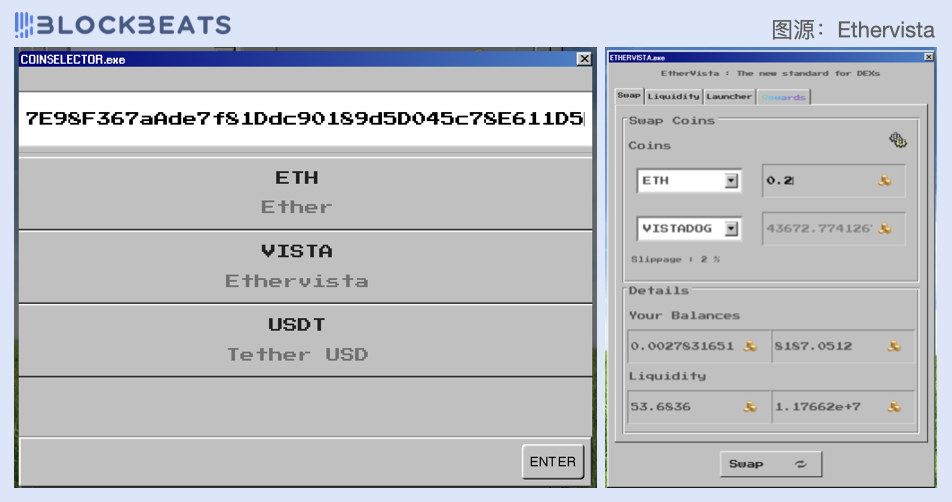Screen dimensions: 952x502
Task: Expand the ETH coin dropdown arrow
Action: pyautogui.click(x=731, y=181)
